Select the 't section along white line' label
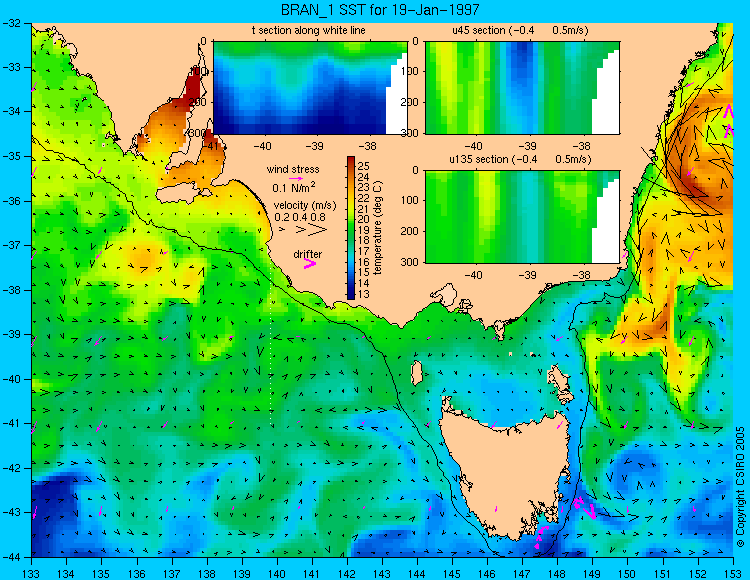 (x=309, y=30)
